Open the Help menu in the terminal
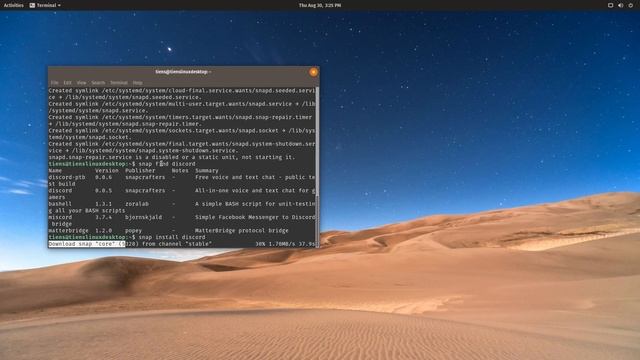This screenshot has height=360, width=640. pos(138,82)
